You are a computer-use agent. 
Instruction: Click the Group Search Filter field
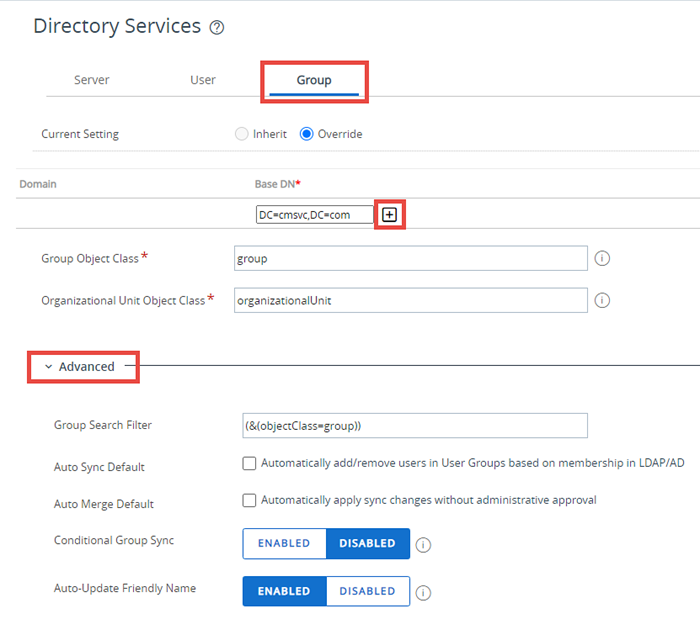415,425
